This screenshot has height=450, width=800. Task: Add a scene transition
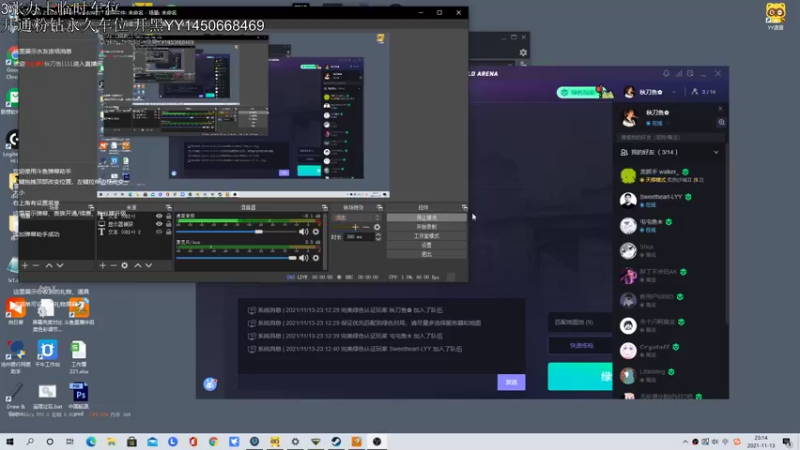(355, 227)
